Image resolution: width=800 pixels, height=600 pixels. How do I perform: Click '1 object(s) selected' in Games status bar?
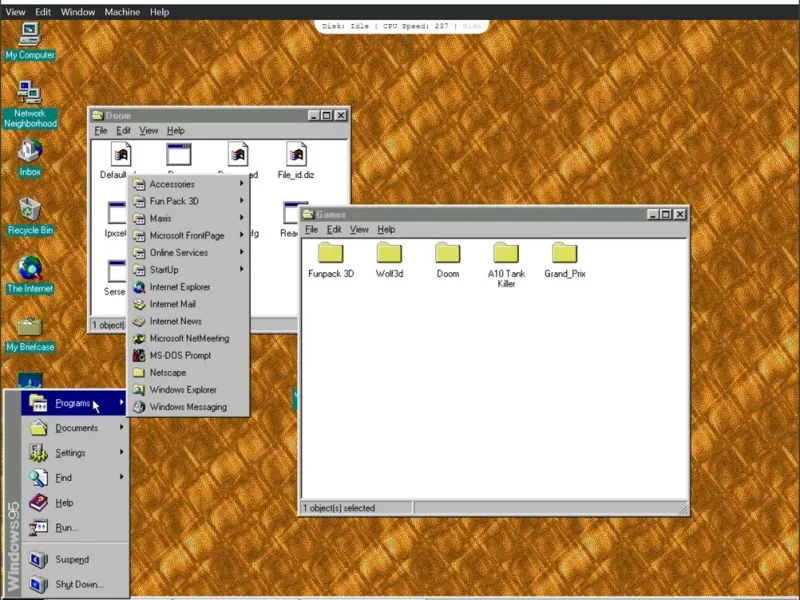click(x=339, y=508)
